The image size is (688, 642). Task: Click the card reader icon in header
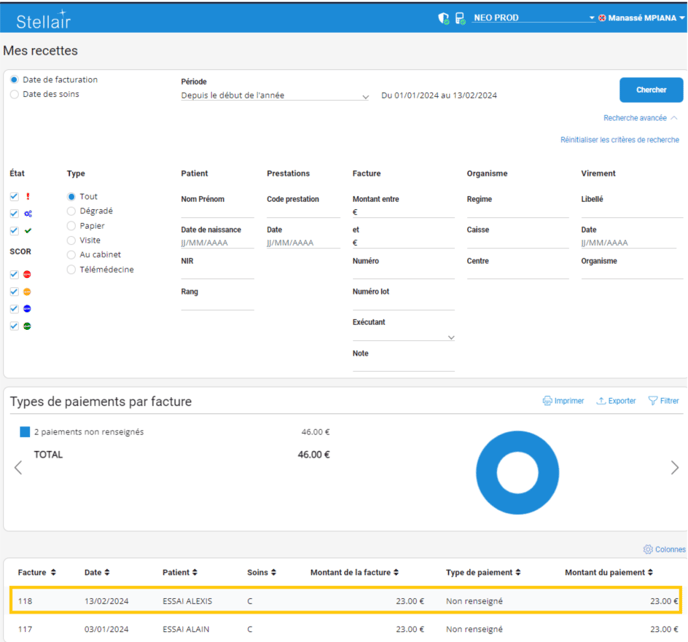(x=460, y=18)
